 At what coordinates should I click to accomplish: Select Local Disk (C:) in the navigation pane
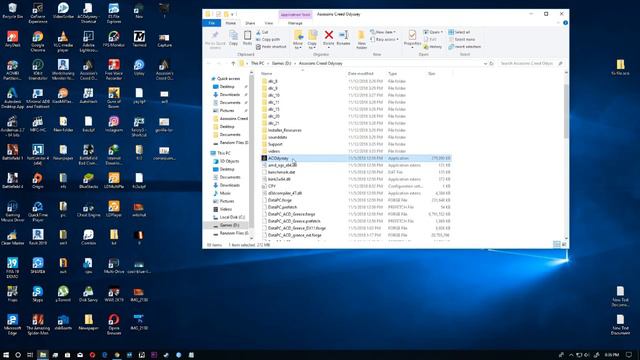(x=232, y=217)
